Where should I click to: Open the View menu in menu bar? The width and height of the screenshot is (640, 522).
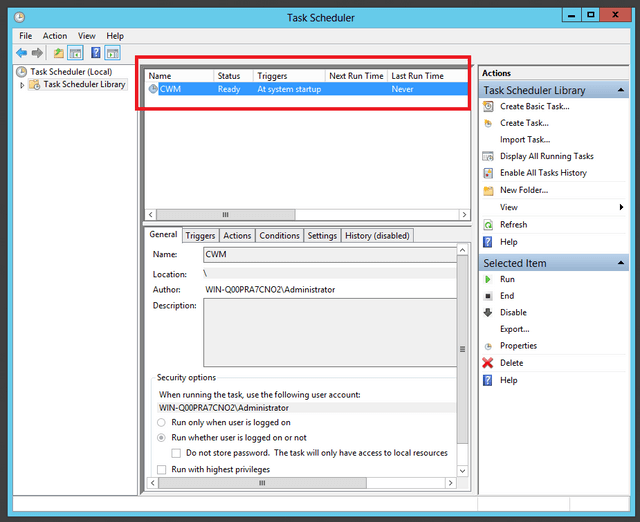click(87, 36)
